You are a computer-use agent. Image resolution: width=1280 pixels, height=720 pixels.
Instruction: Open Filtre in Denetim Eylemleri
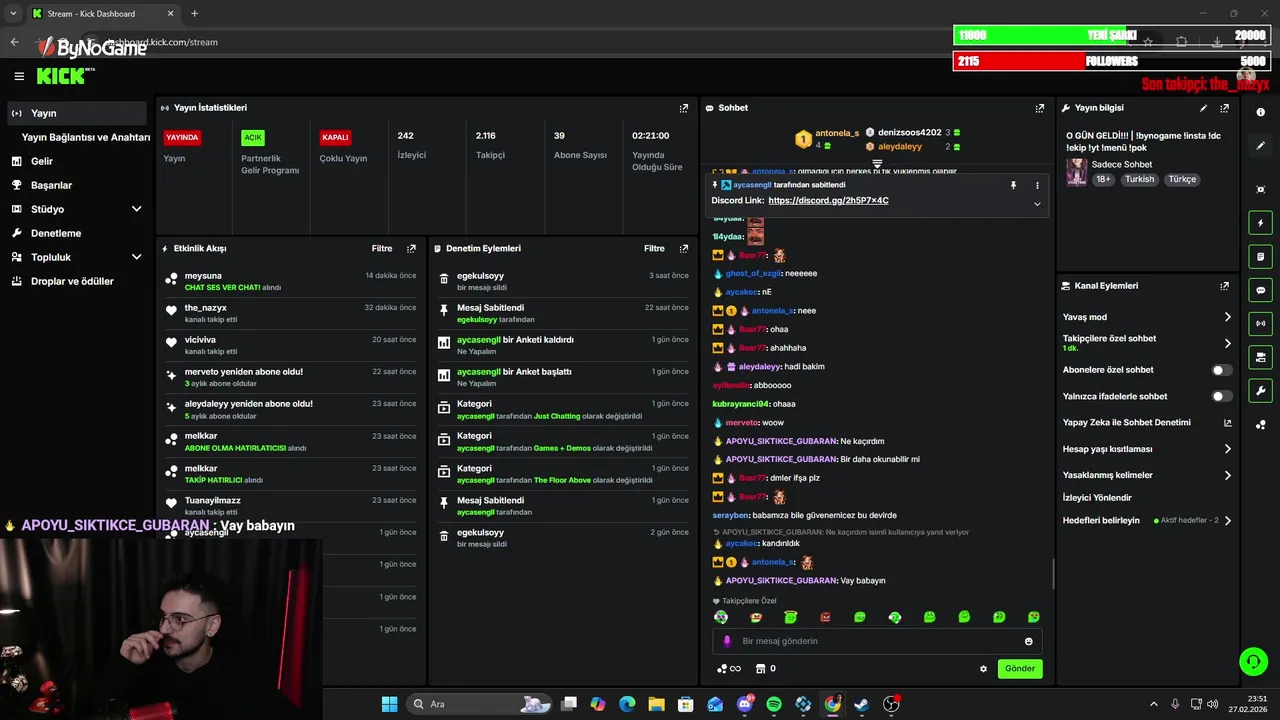654,248
